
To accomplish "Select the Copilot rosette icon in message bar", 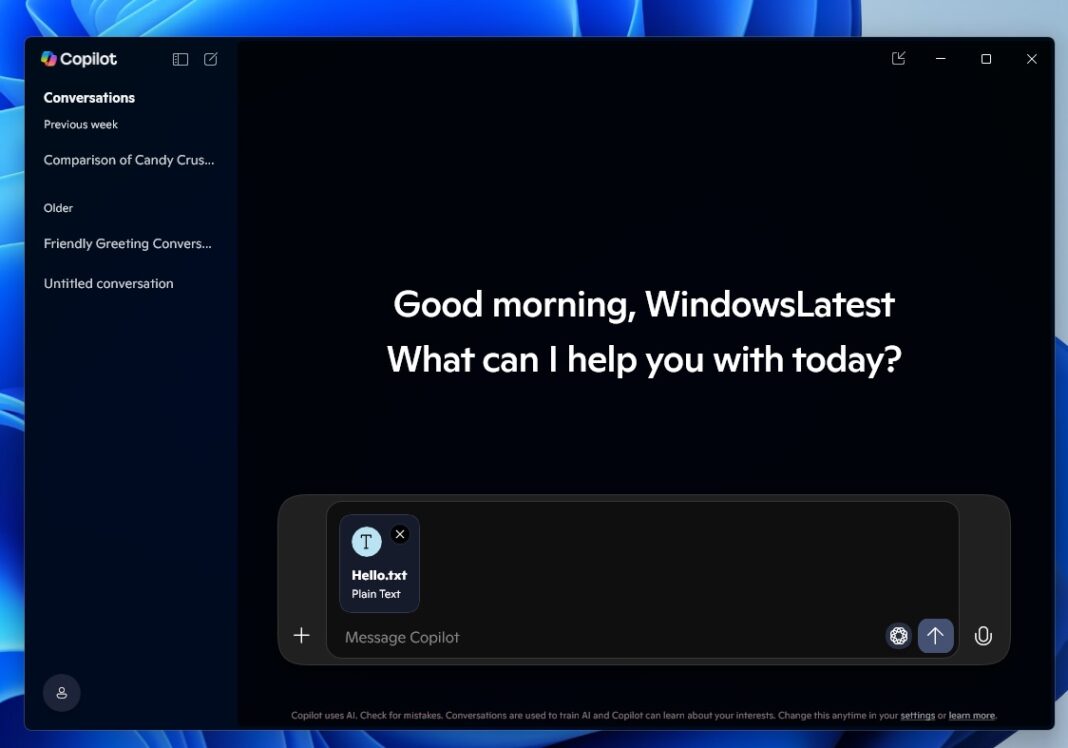I will [898, 636].
